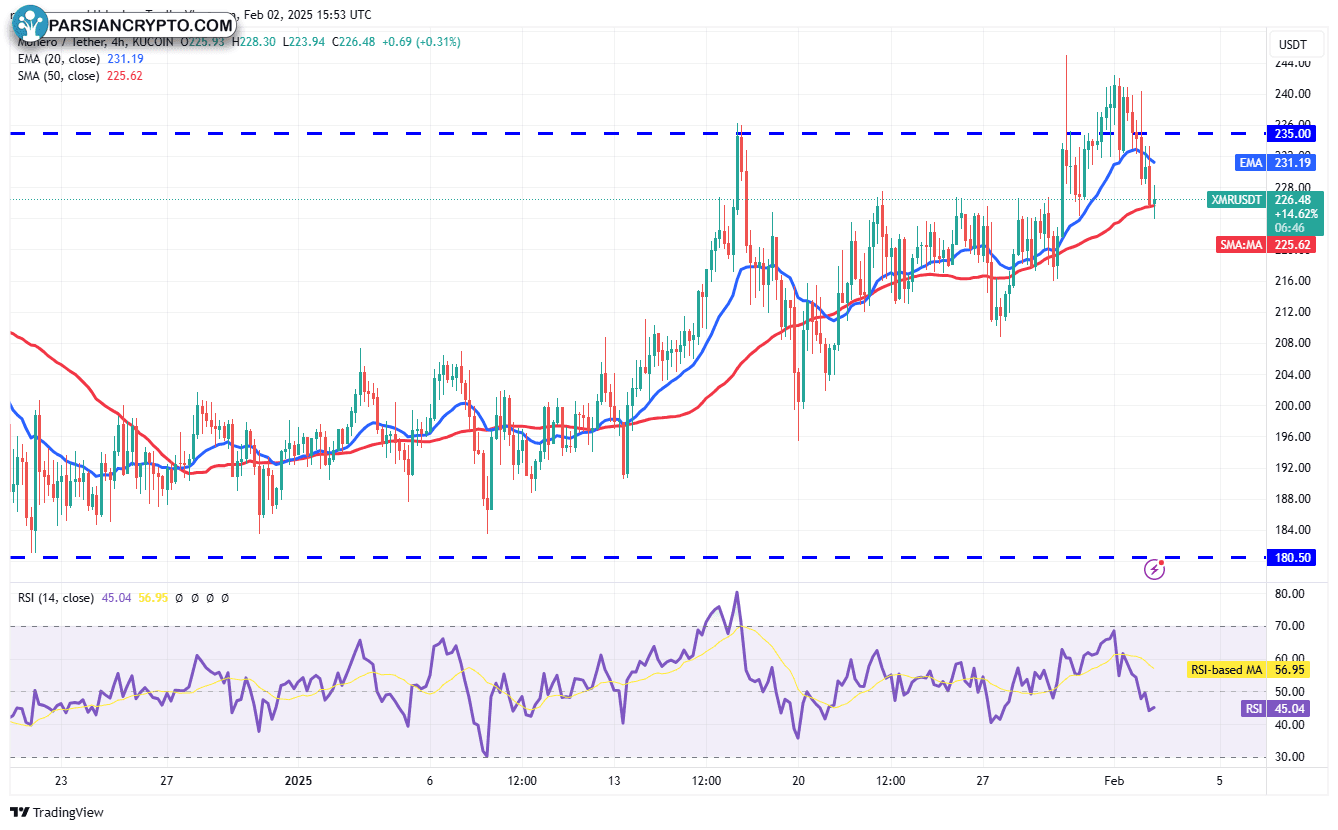Click the 13 date label on time axis

click(x=614, y=781)
